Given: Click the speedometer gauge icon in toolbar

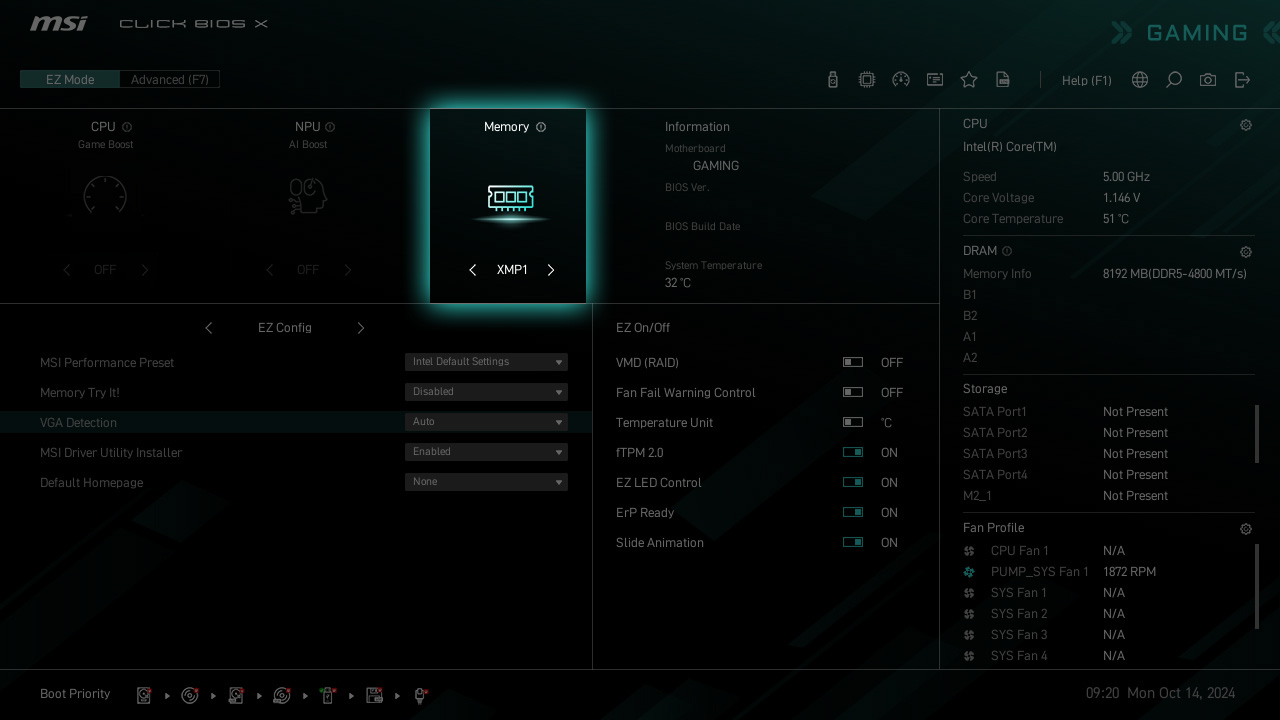Looking at the screenshot, I should click(x=901, y=80).
